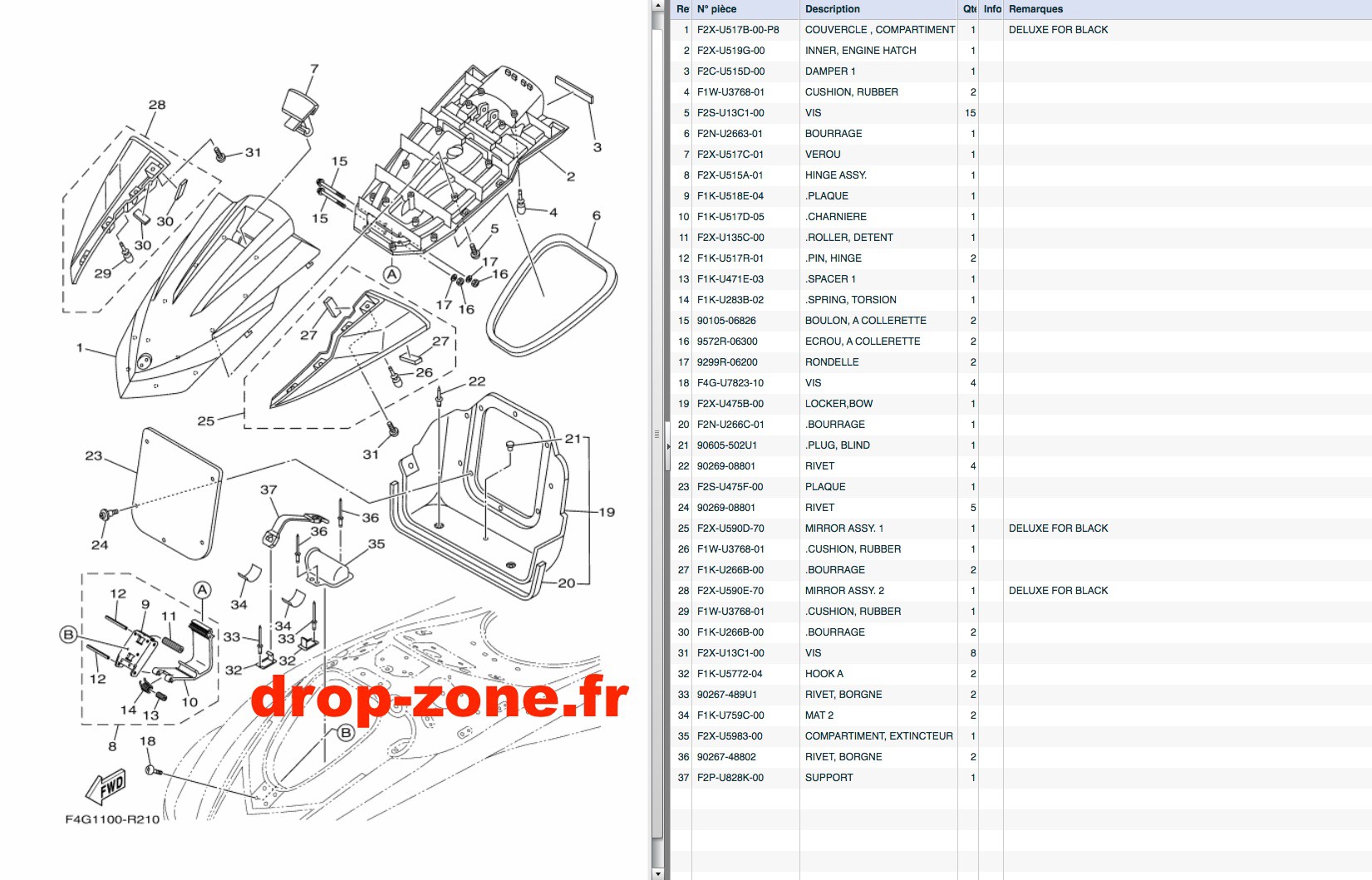Click BOULON, A COLLERETTE description
This screenshot has width=1372, height=880.
point(866,321)
